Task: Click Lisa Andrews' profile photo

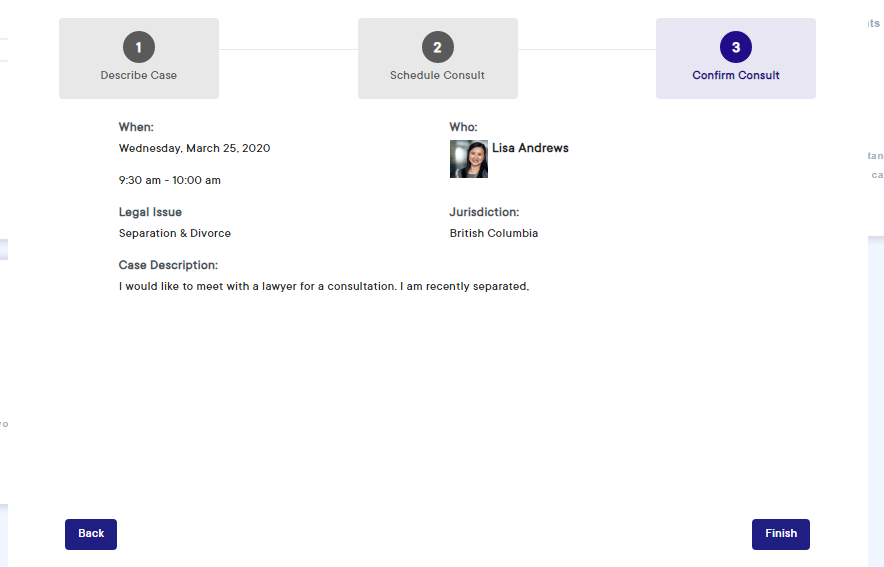Action: (x=469, y=159)
